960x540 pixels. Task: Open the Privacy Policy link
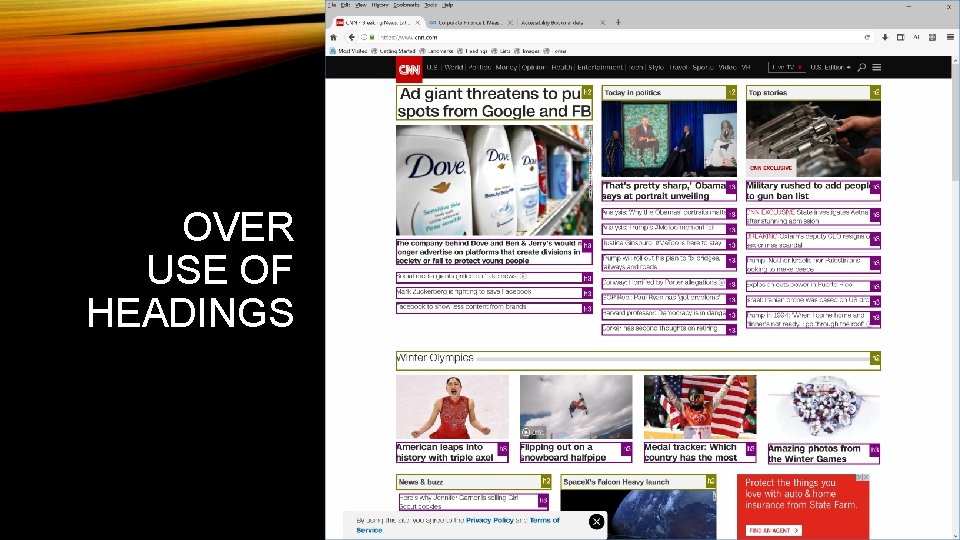[x=489, y=520]
